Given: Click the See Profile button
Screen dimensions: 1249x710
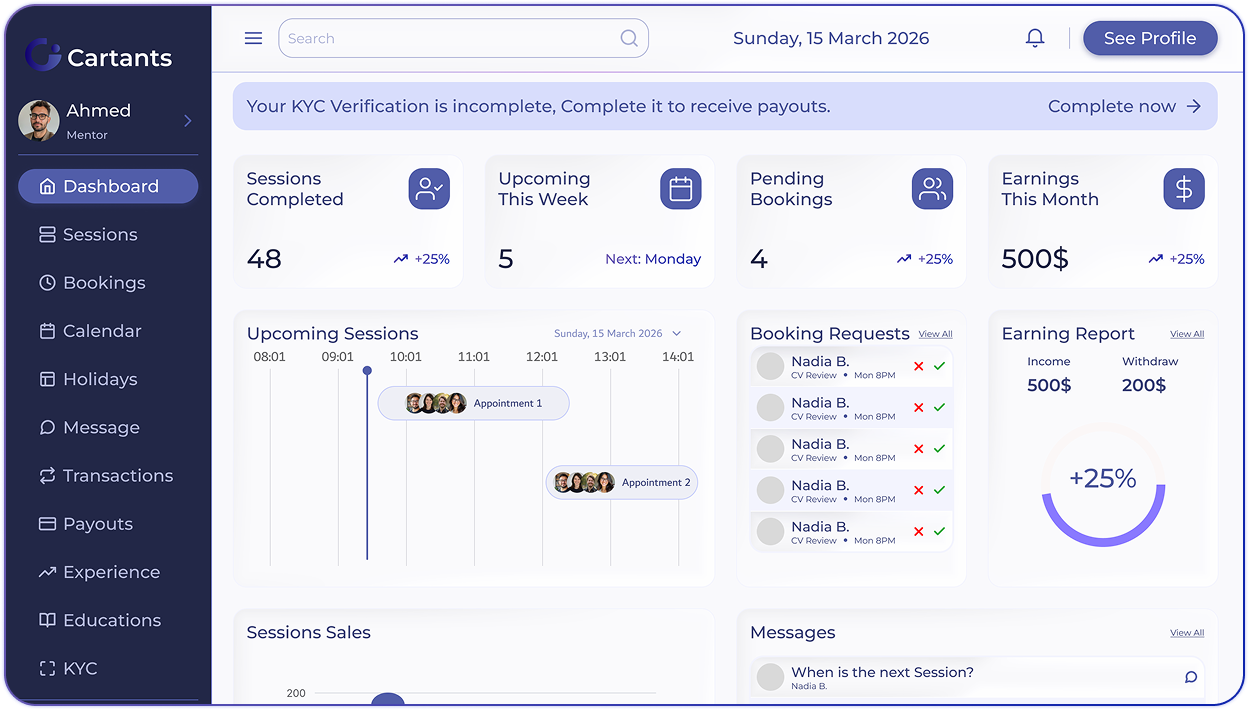Looking at the screenshot, I should tap(1150, 38).
